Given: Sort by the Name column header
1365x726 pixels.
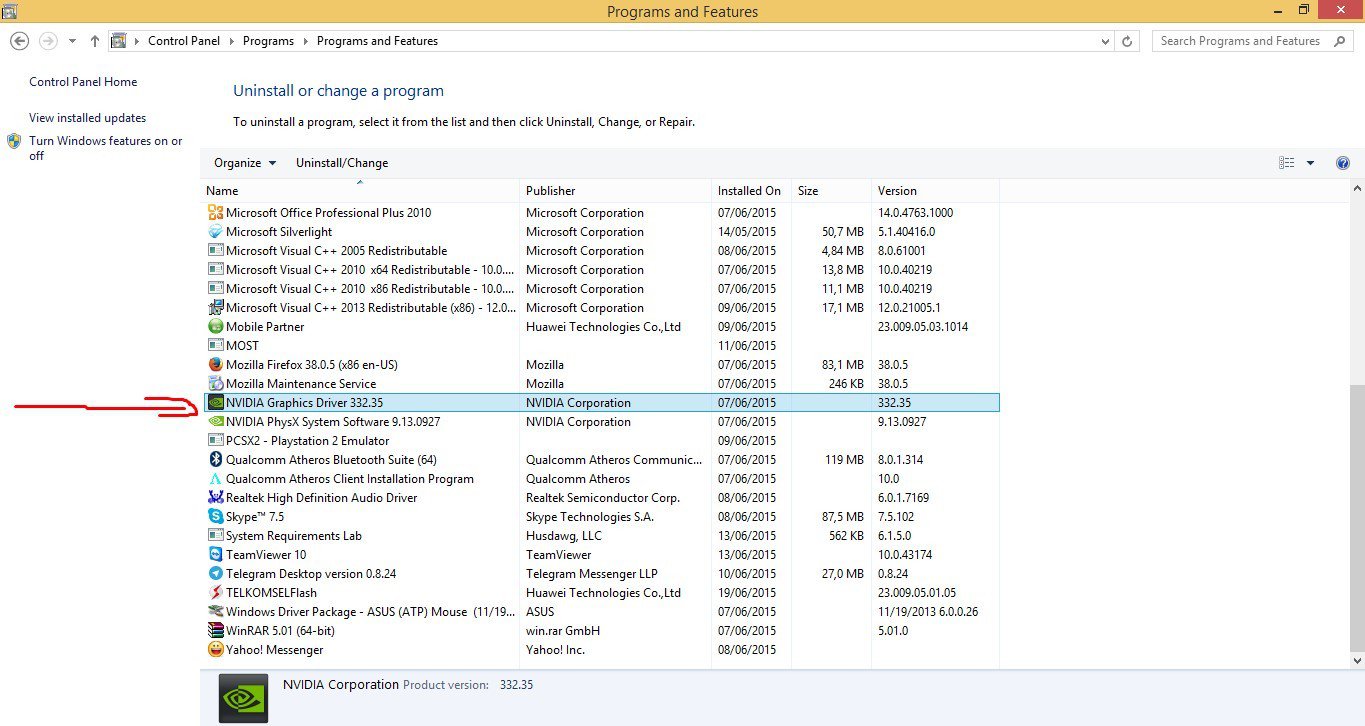Looking at the screenshot, I should [361, 191].
